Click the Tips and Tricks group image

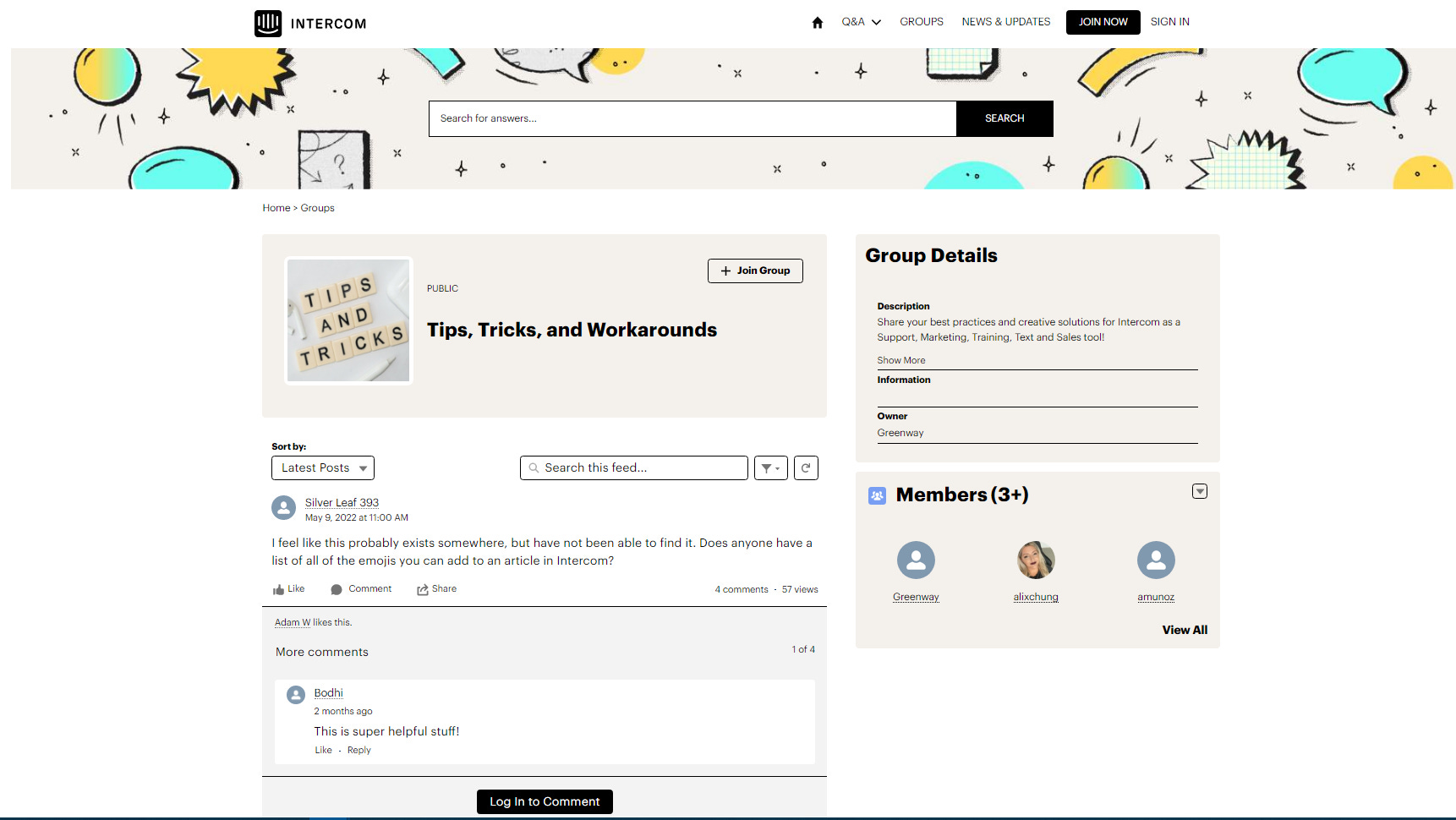pyautogui.click(x=348, y=320)
